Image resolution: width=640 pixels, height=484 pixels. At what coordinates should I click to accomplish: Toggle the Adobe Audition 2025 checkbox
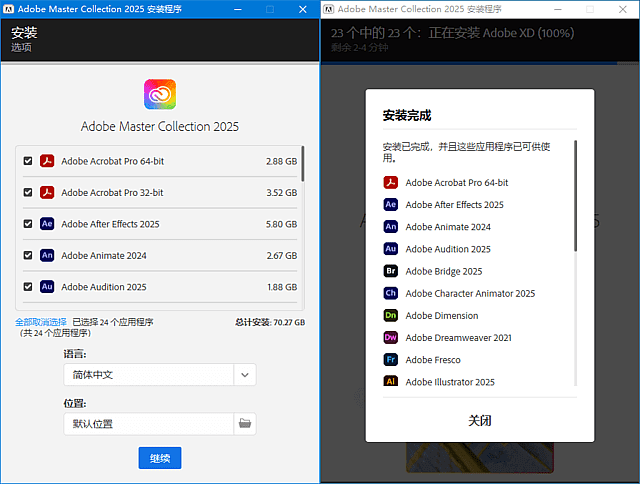tap(28, 287)
